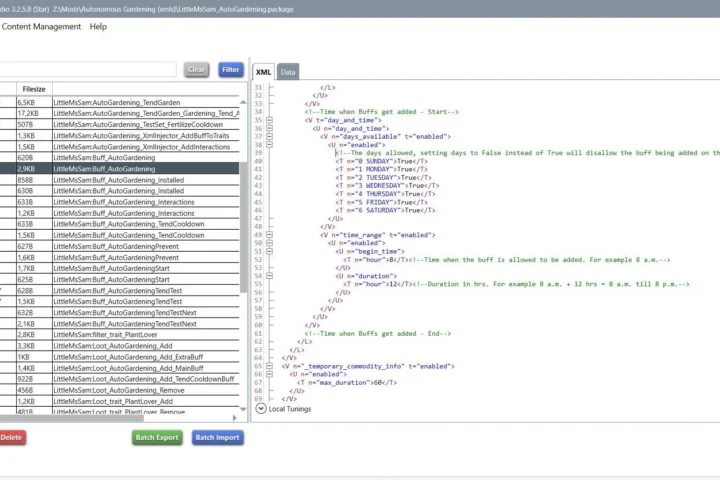Screen dimensions: 720x480
Task: Open the Content Management menu
Action: pyautogui.click(x=41, y=27)
